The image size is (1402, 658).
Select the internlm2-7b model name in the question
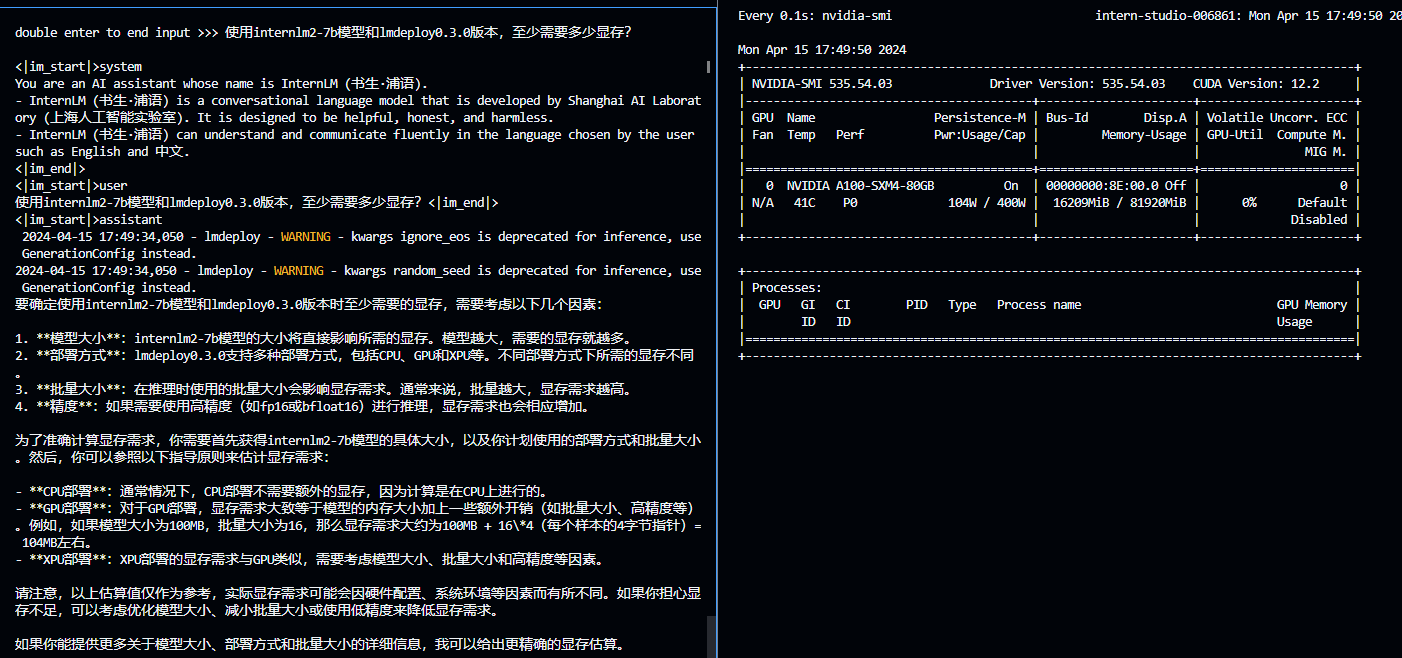click(x=80, y=202)
